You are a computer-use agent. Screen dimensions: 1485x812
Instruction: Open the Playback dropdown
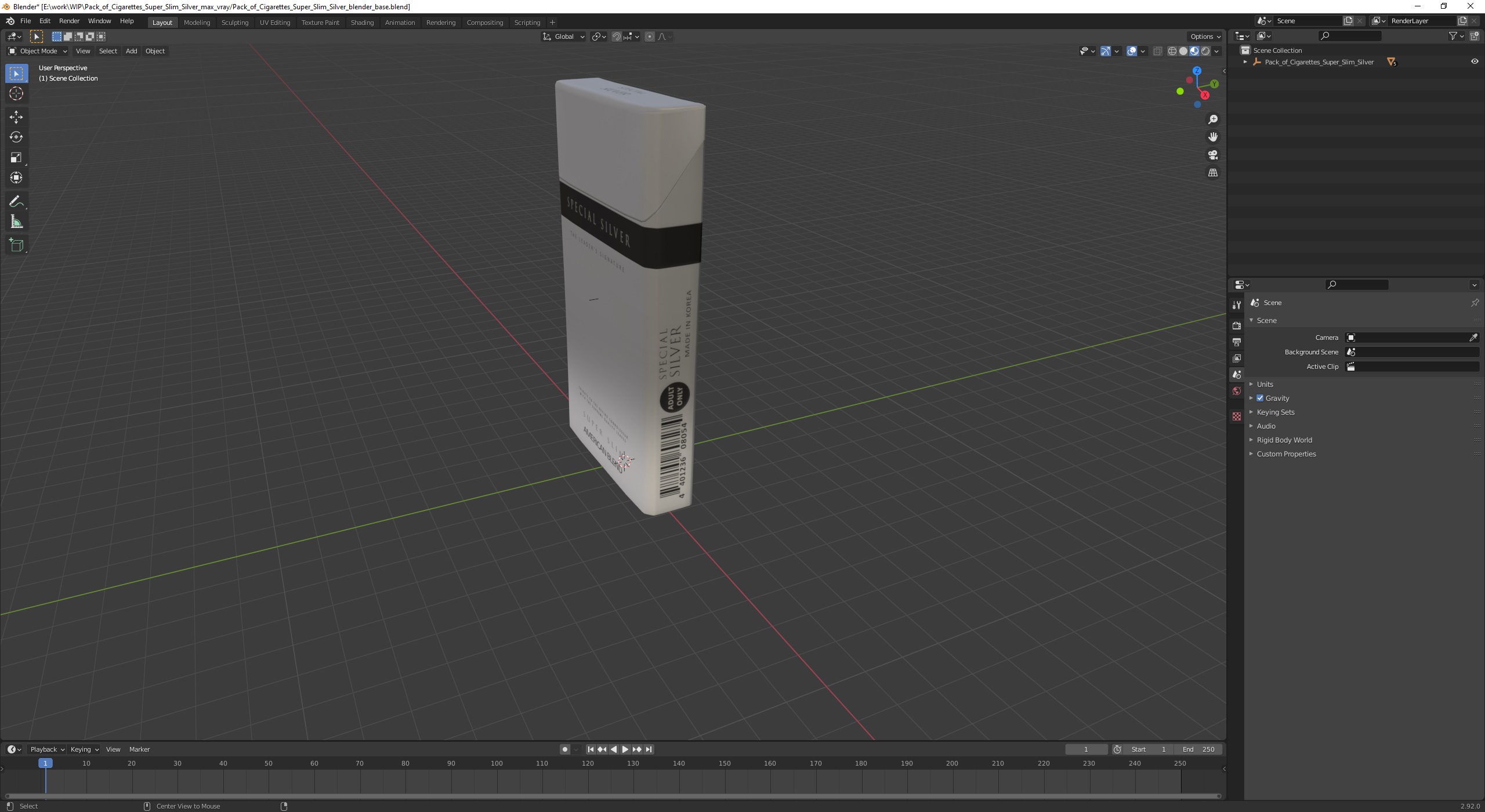pos(47,749)
